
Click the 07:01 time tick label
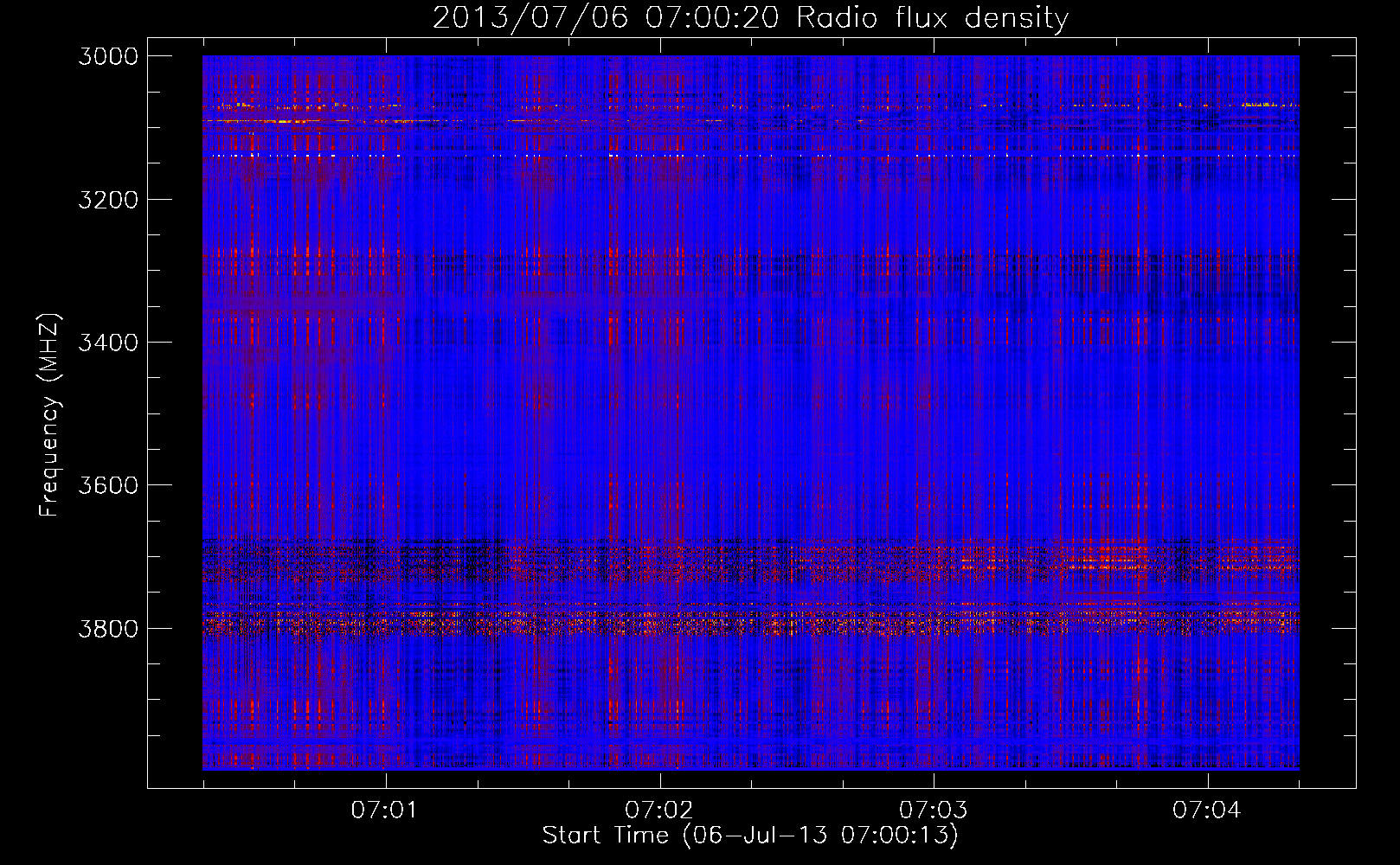click(384, 811)
